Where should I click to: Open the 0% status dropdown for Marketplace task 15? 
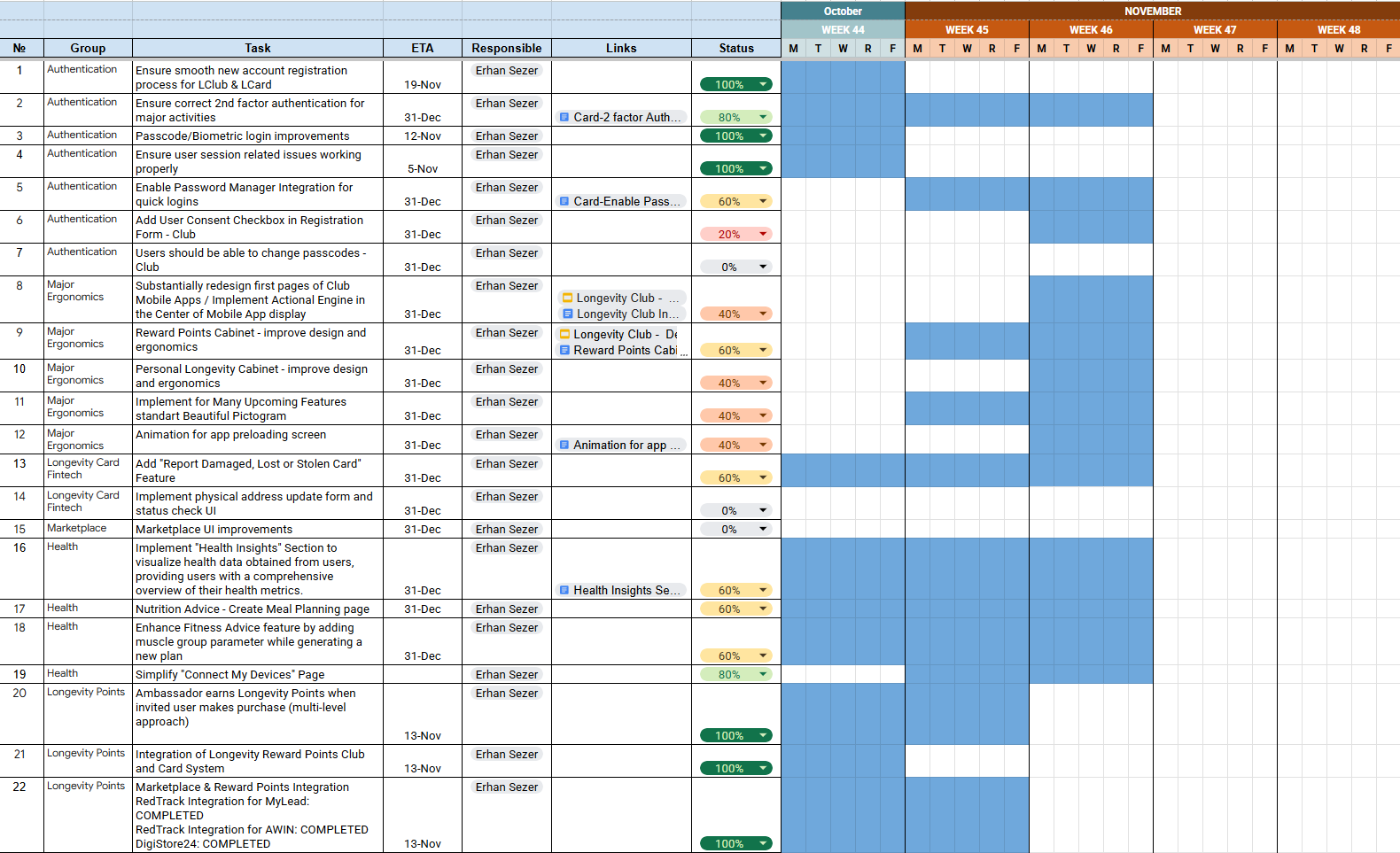click(x=763, y=529)
